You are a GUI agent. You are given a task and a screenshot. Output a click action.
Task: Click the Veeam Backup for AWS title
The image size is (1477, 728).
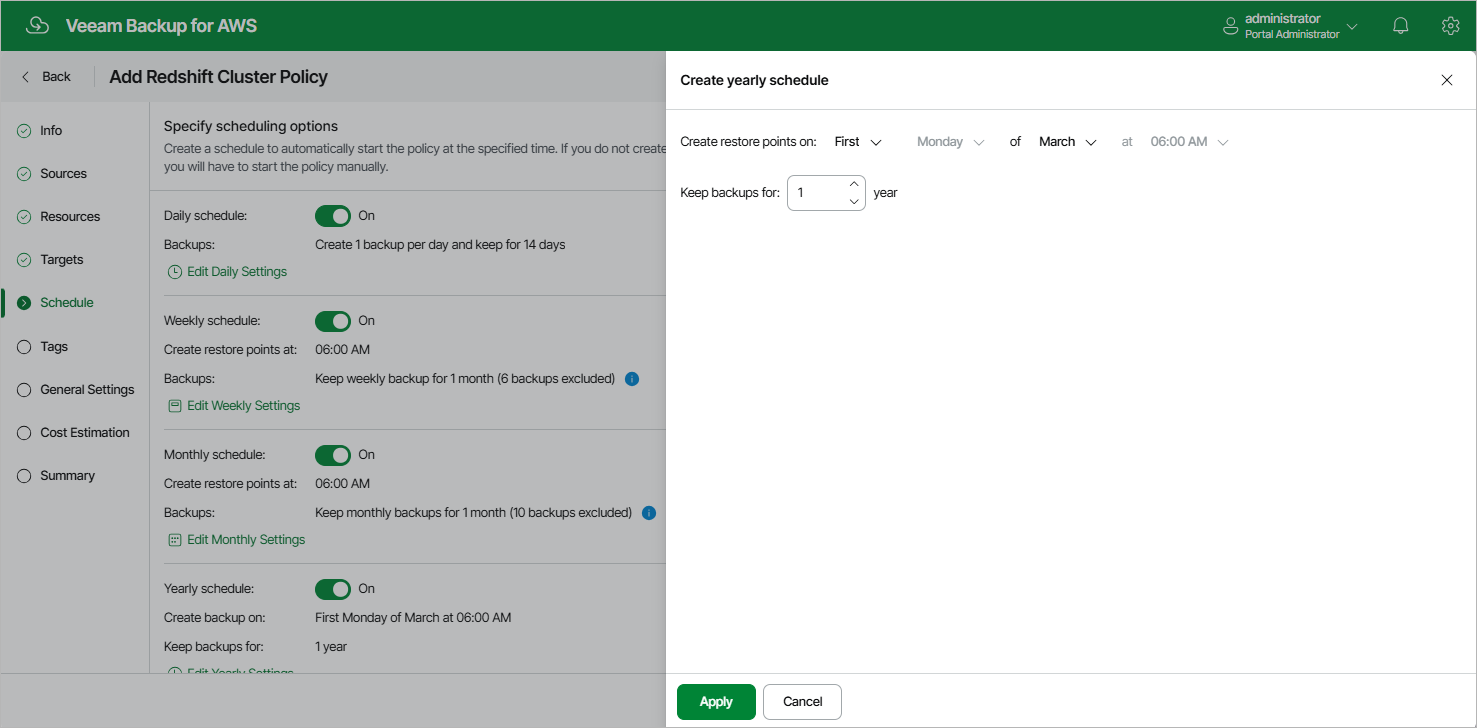161,26
